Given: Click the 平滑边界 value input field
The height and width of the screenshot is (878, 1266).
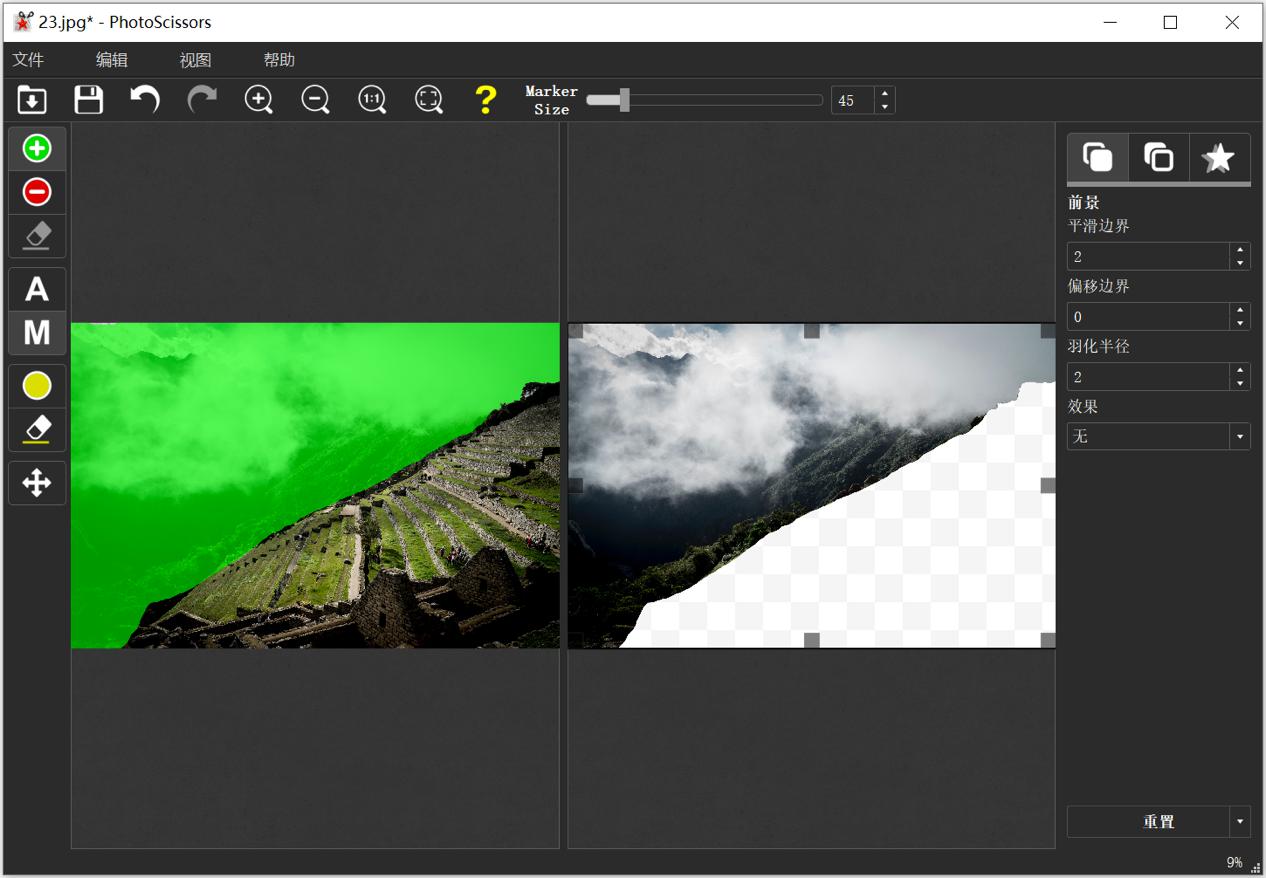Looking at the screenshot, I should point(1147,257).
